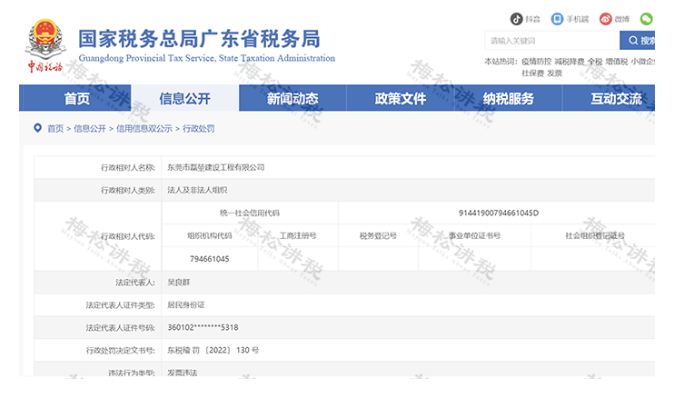Select the 信息公开 navigation tab
Image resolution: width=674 pixels, height=399 pixels.
pyautogui.click(x=185, y=98)
